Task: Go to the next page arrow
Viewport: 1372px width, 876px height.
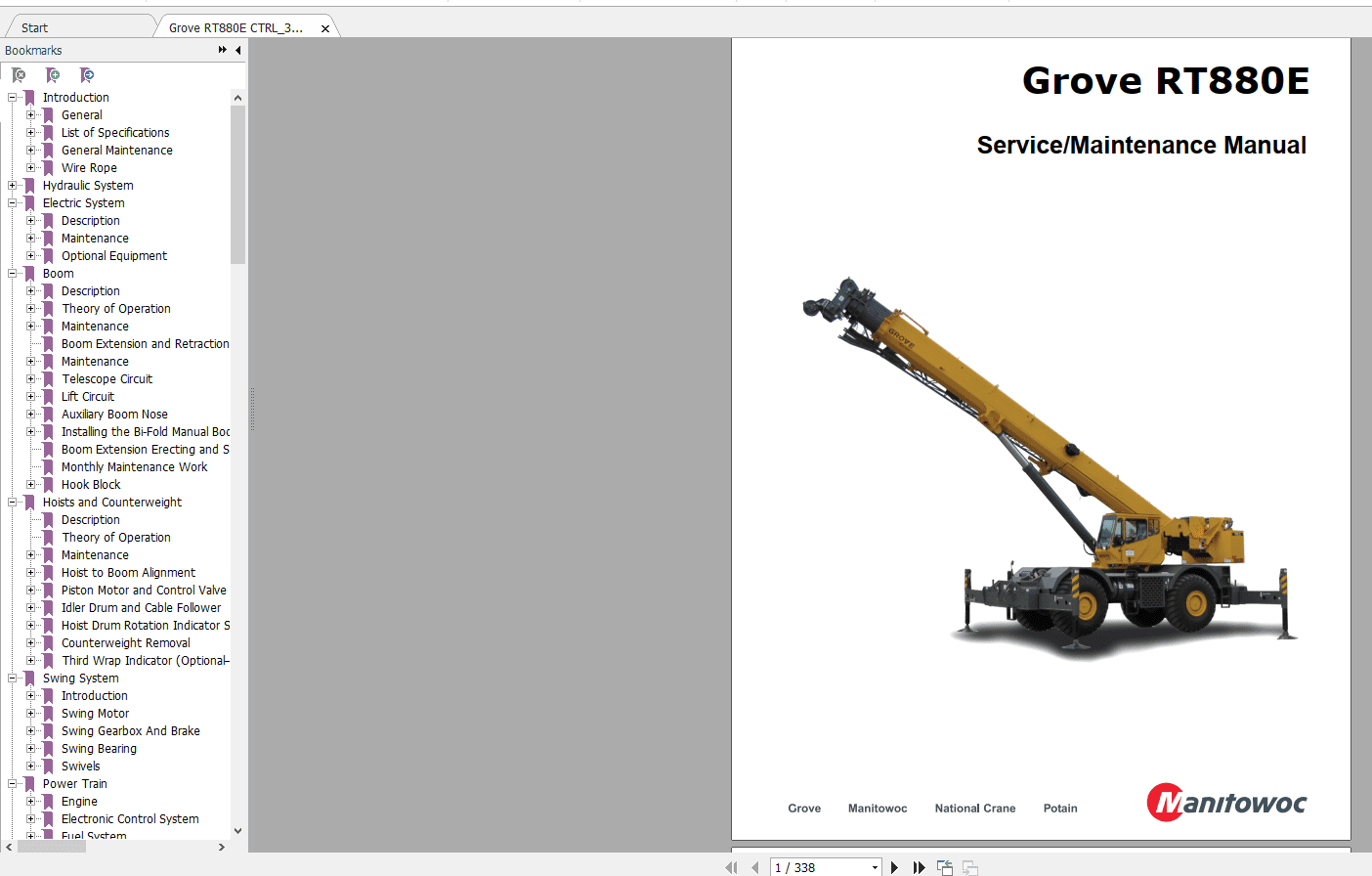Action: pos(894,867)
